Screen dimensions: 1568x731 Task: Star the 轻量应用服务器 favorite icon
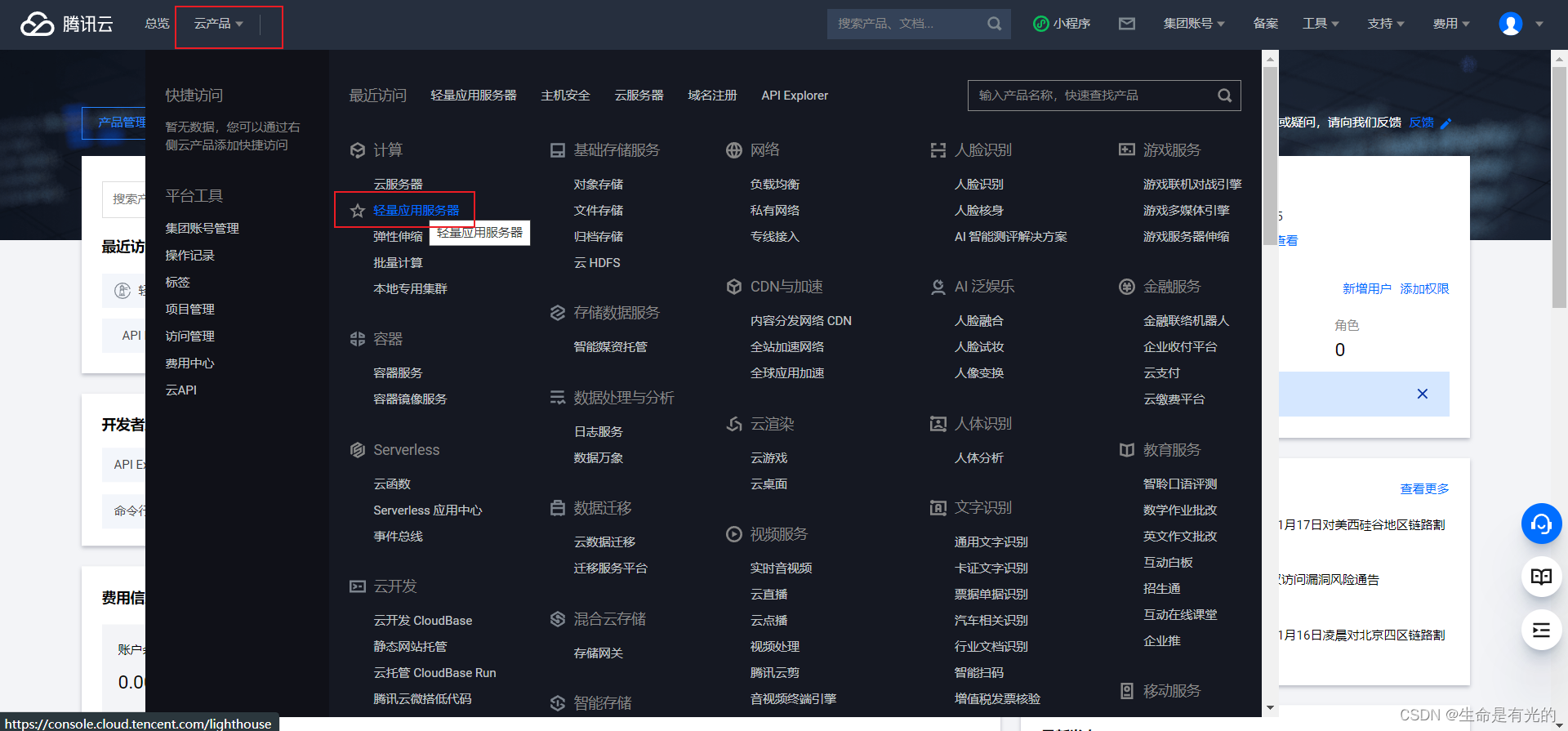pyautogui.click(x=358, y=211)
